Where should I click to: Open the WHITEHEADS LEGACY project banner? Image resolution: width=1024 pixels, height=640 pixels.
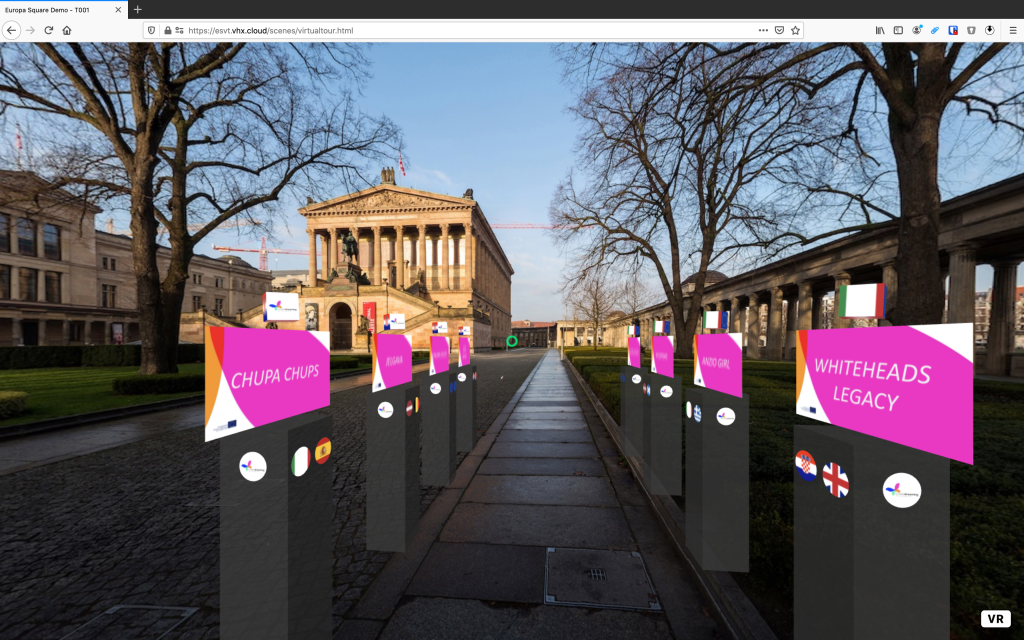(884, 387)
